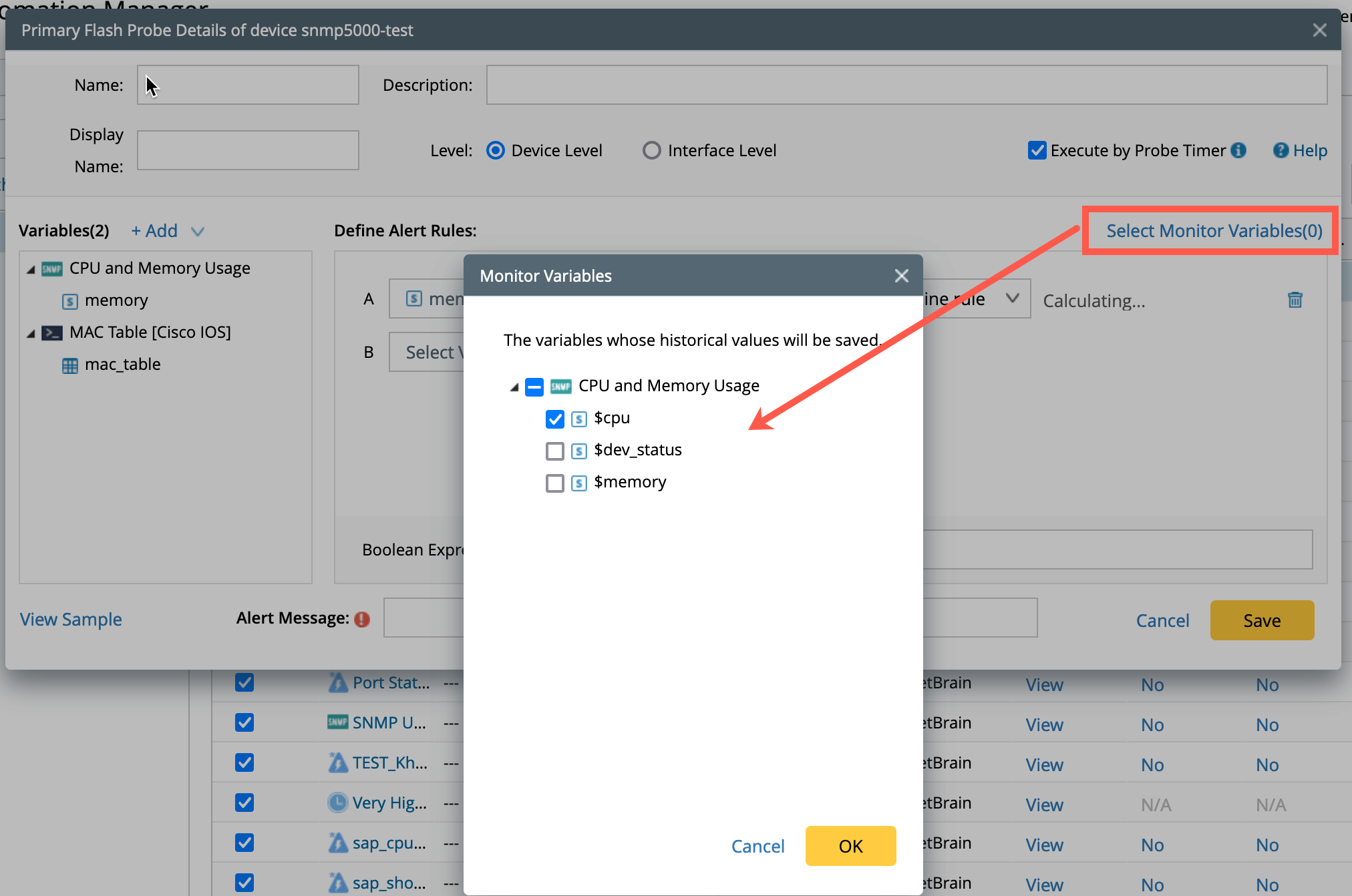
Task: Click the trash icon to delete rule A
Action: click(x=1295, y=300)
